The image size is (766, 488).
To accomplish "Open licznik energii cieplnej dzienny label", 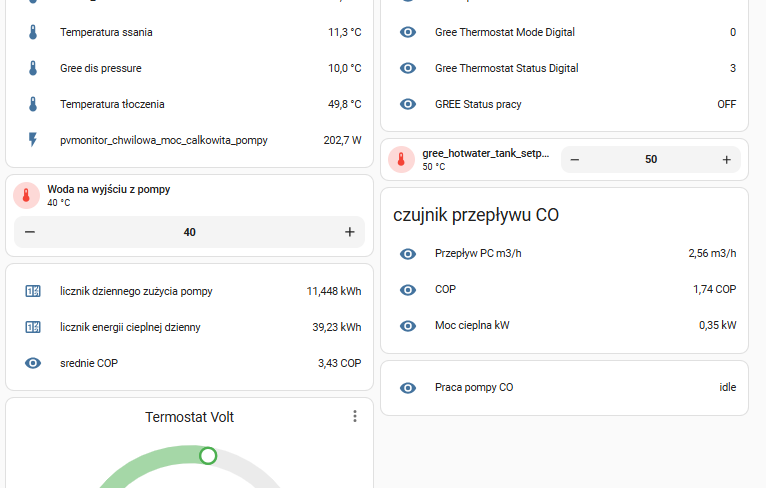I will [x=130, y=327].
